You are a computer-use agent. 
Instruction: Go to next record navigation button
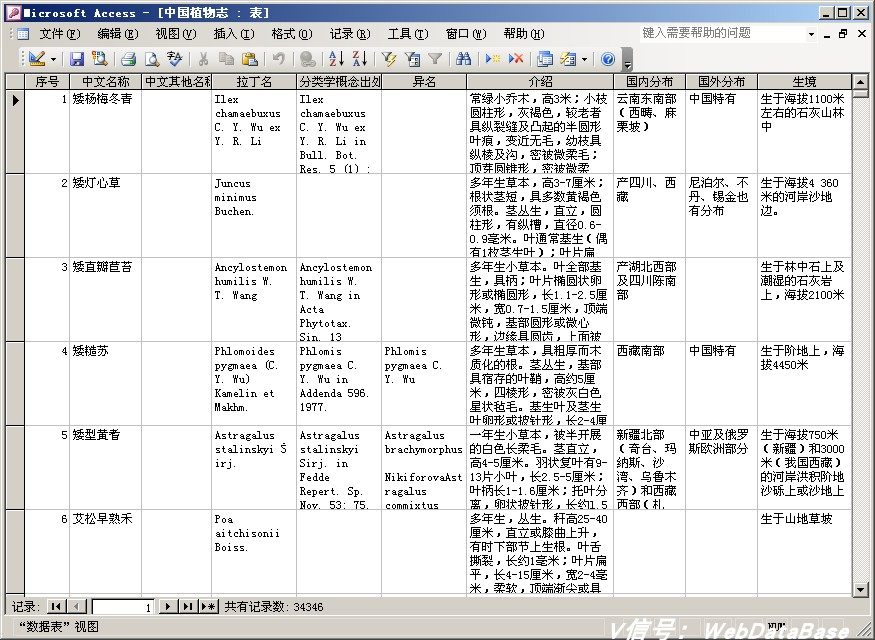click(168, 607)
